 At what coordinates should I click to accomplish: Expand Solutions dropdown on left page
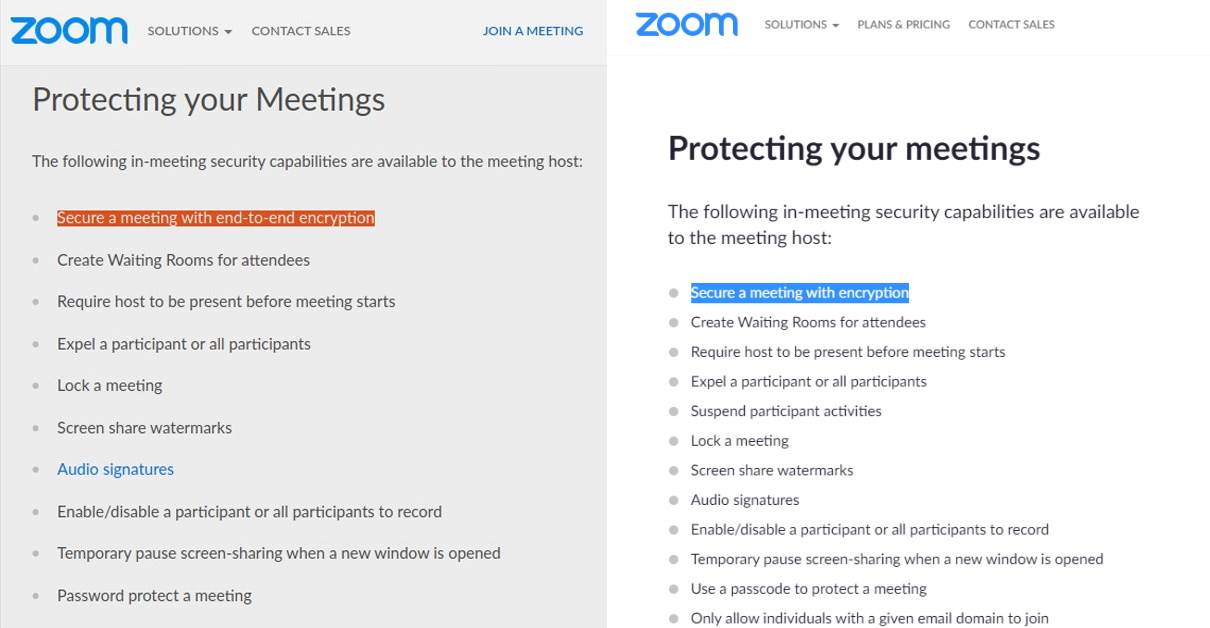click(x=190, y=31)
